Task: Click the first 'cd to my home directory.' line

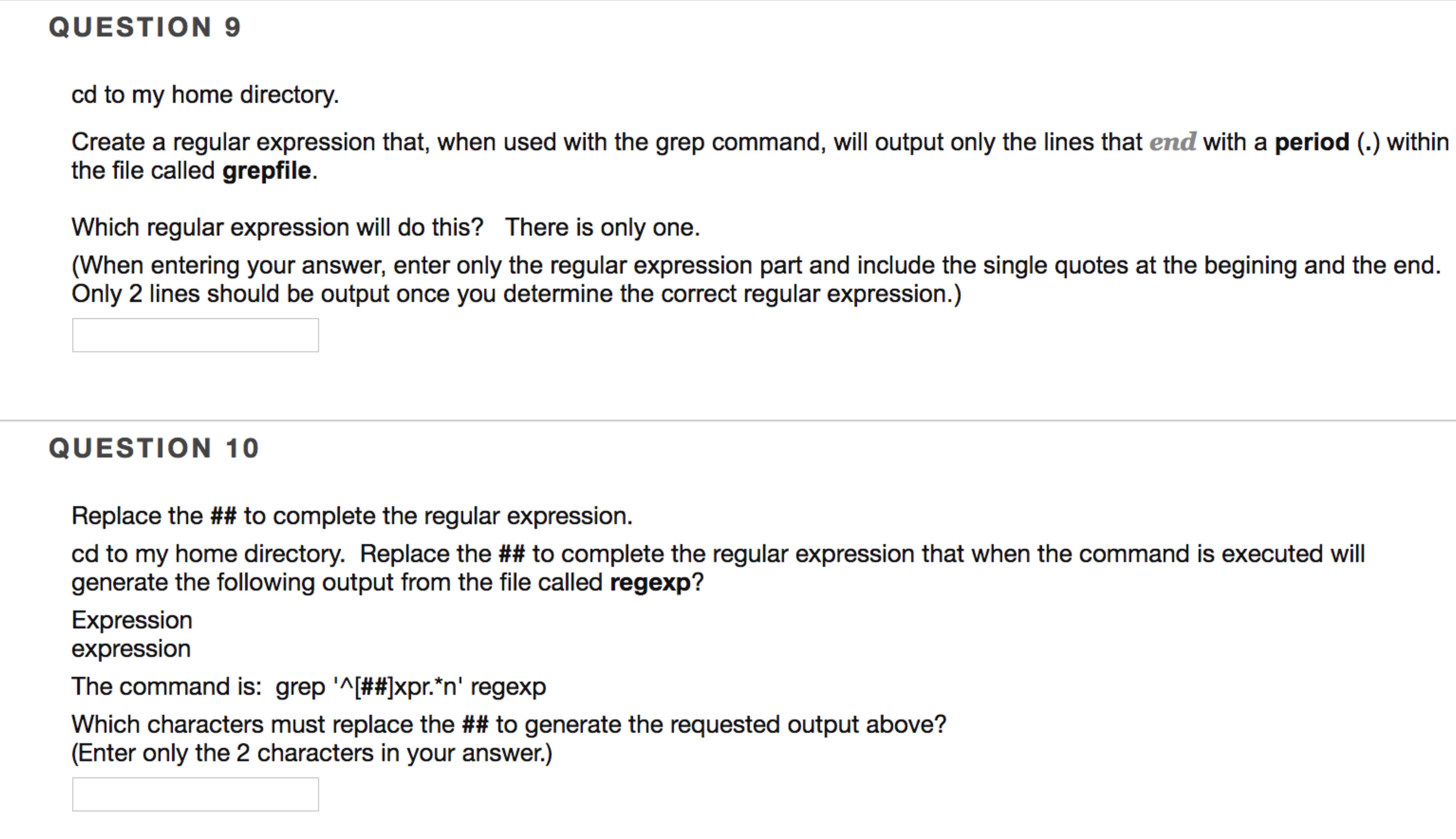Action: (205, 94)
